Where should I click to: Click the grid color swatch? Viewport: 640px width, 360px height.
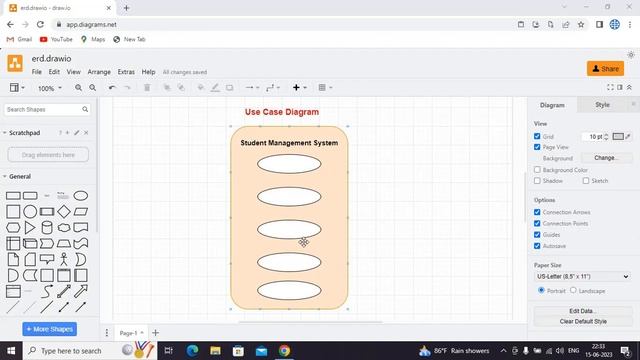pos(618,136)
